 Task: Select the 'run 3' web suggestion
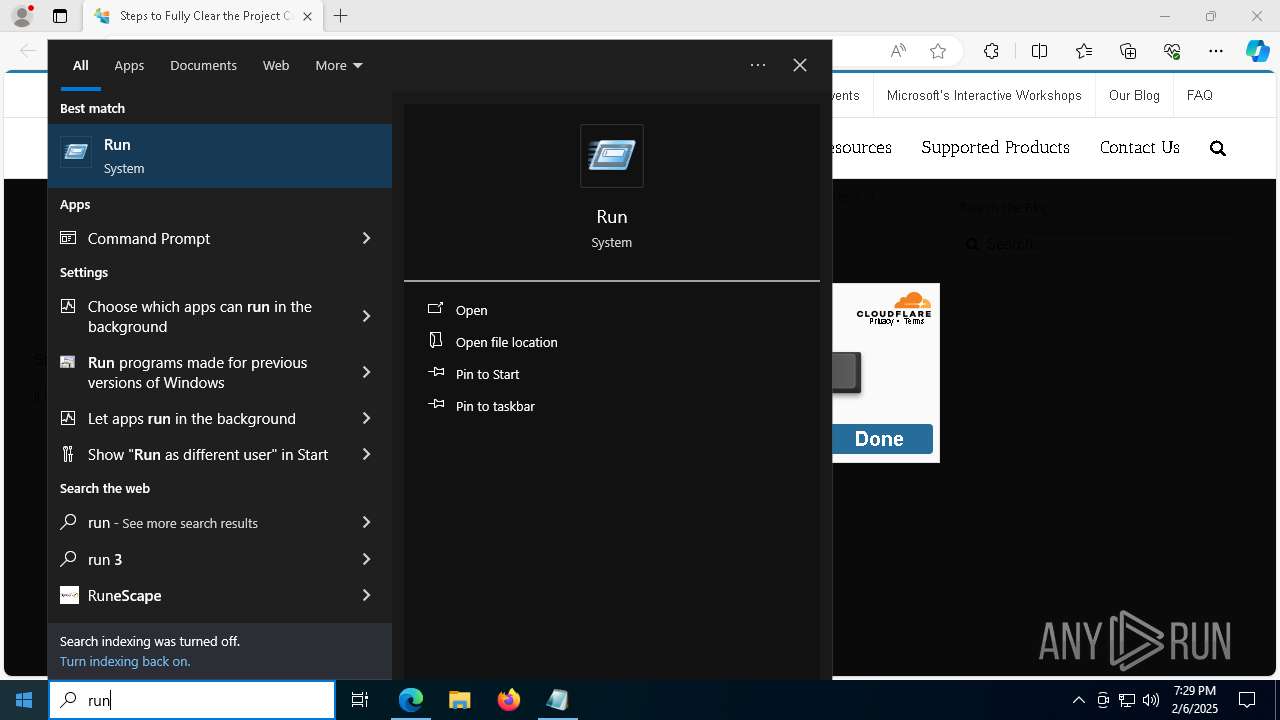(x=105, y=559)
